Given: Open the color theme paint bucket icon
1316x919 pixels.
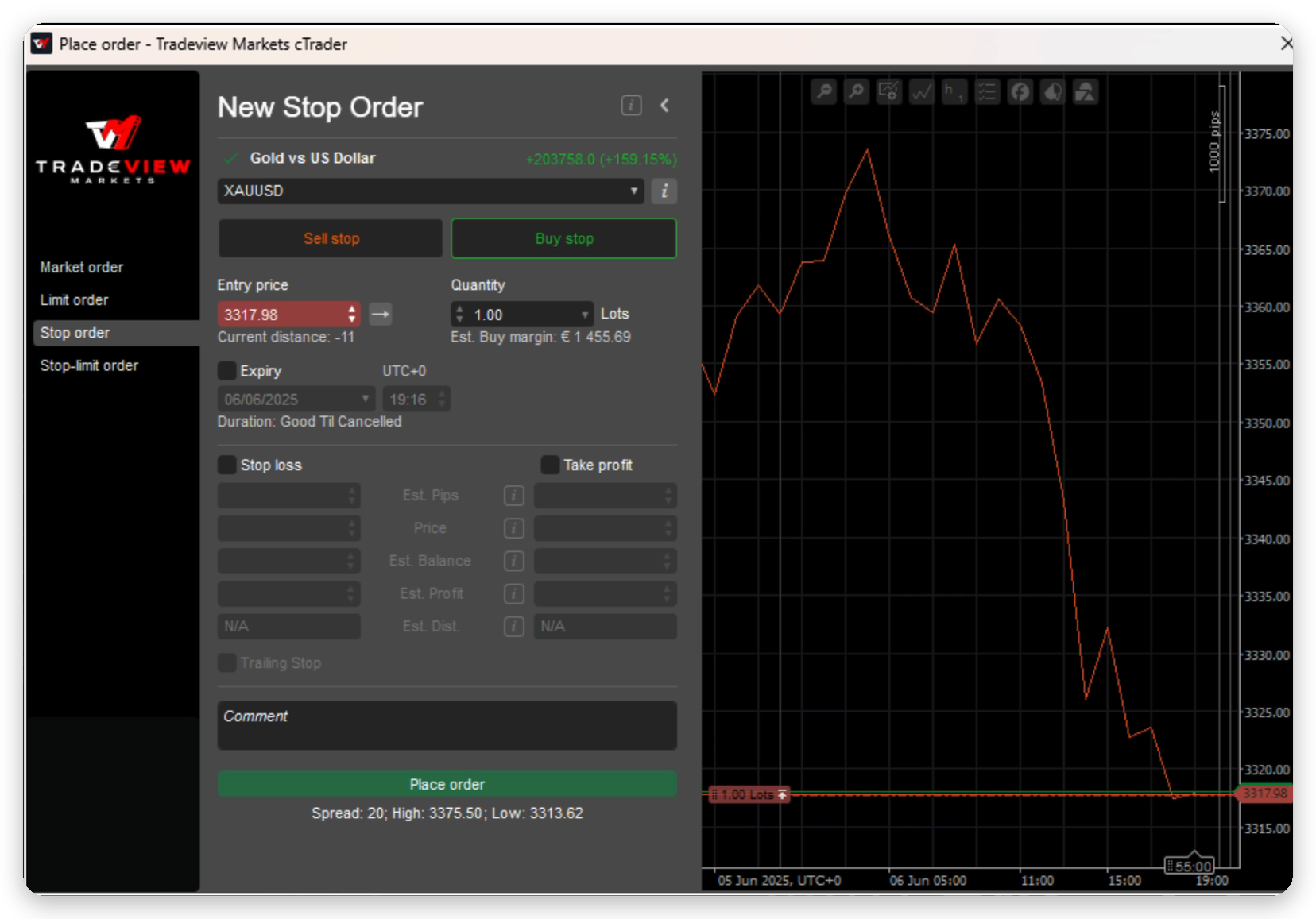Looking at the screenshot, I should (1052, 92).
